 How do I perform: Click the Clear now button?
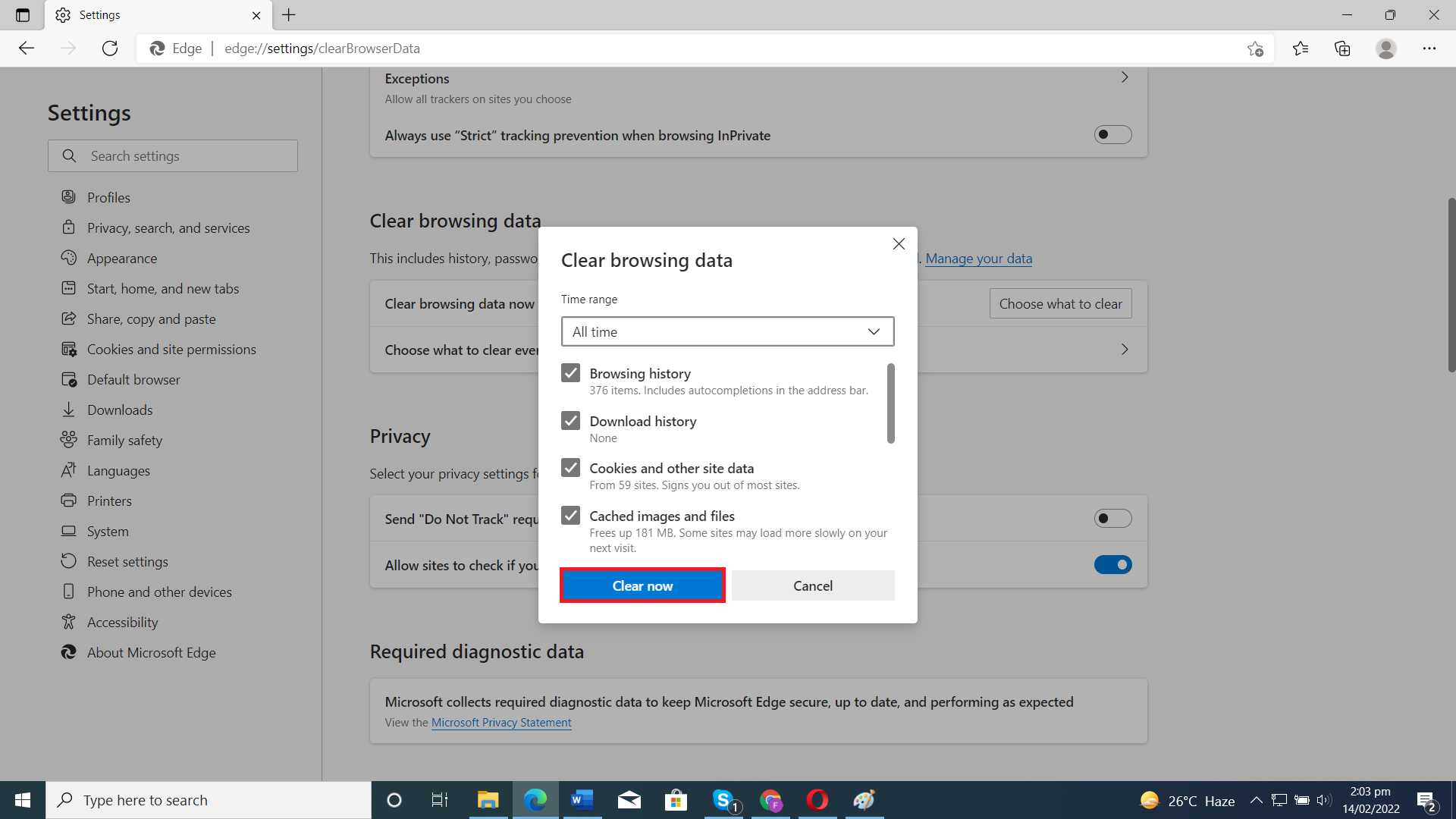(x=643, y=585)
